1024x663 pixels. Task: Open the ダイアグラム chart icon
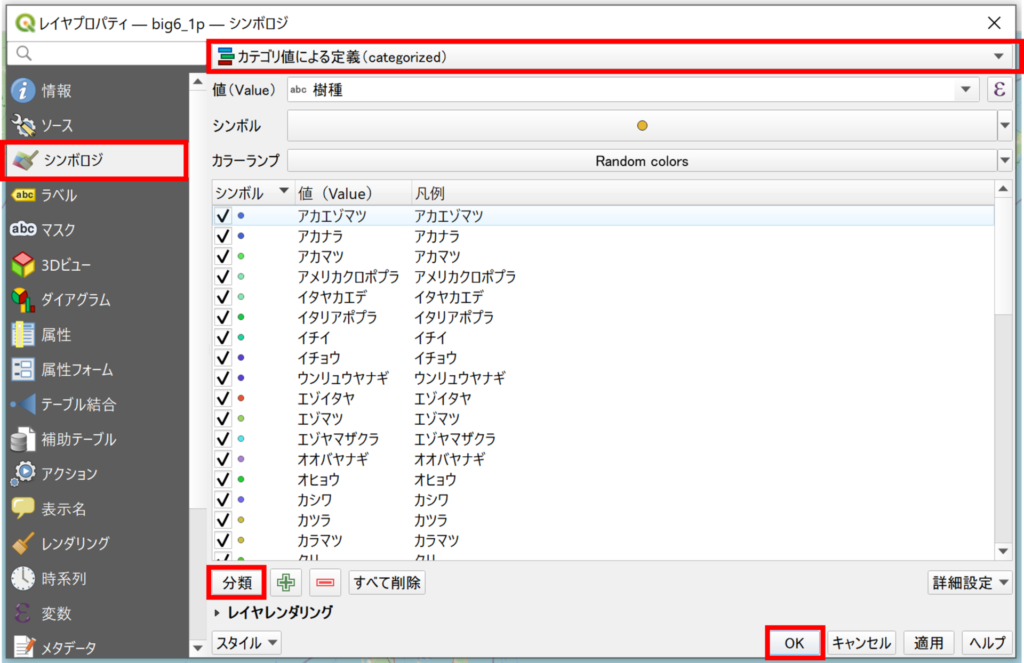(x=23, y=300)
